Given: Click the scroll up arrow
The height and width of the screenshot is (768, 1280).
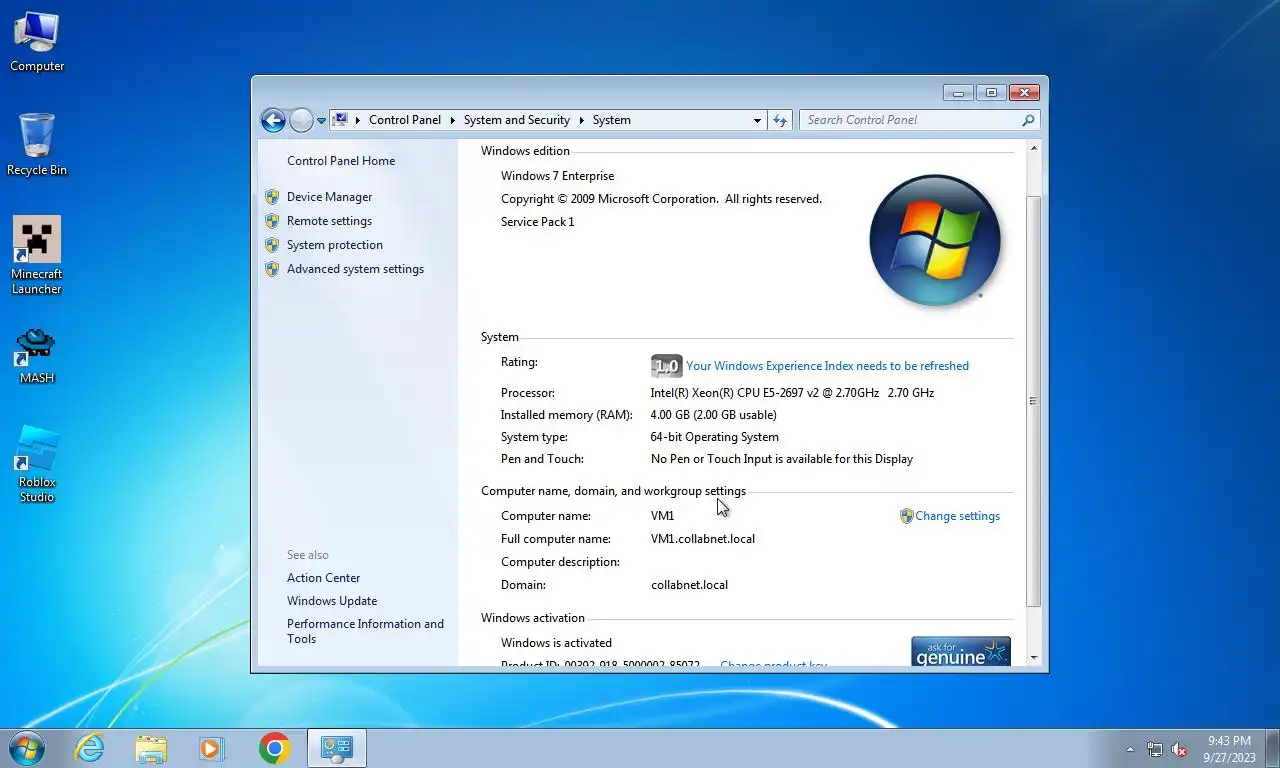Looking at the screenshot, I should pos(1034,148).
